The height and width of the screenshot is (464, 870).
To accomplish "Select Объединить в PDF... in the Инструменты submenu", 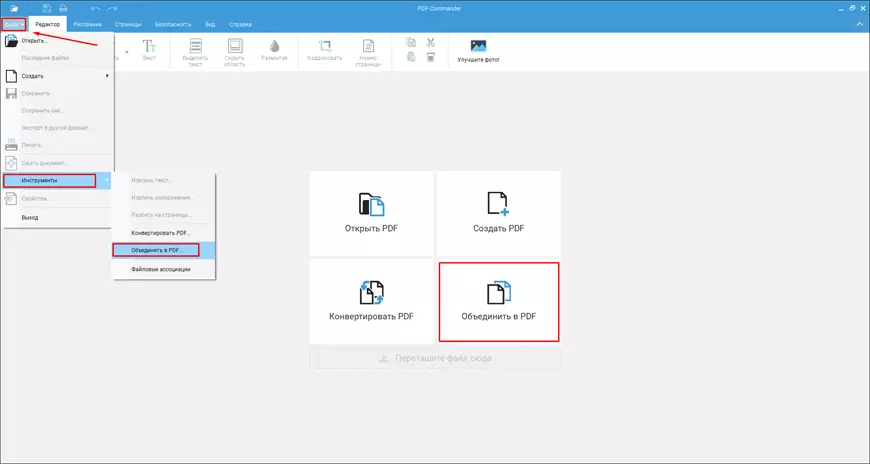I will [163, 250].
